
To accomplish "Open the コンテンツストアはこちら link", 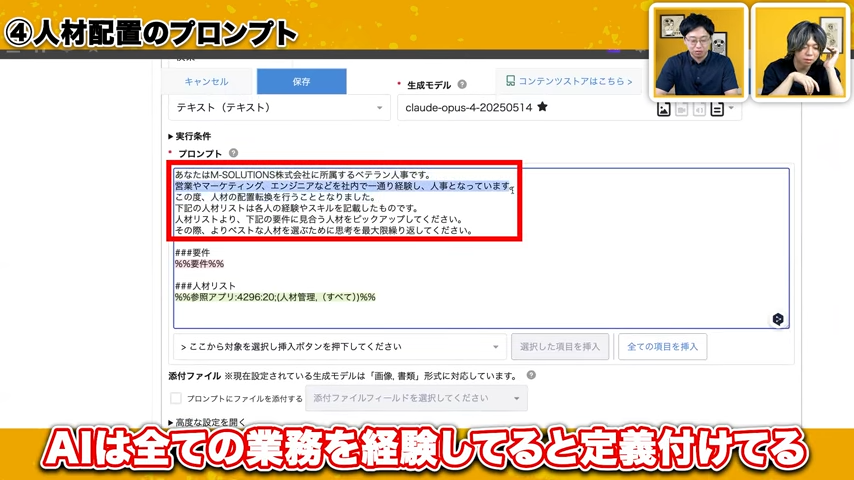I will click(x=569, y=81).
